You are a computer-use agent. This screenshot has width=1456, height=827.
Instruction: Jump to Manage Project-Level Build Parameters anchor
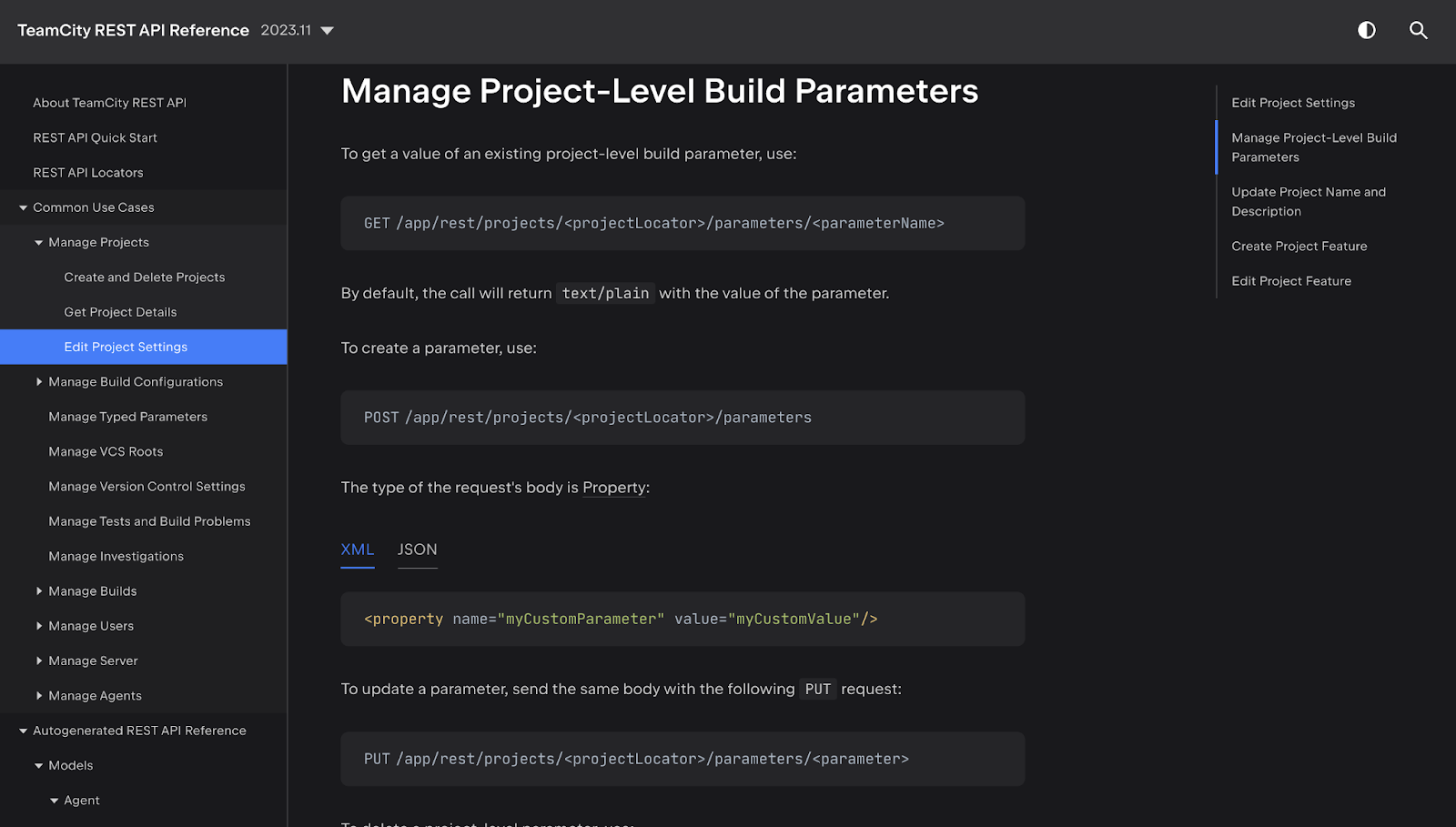[1314, 147]
